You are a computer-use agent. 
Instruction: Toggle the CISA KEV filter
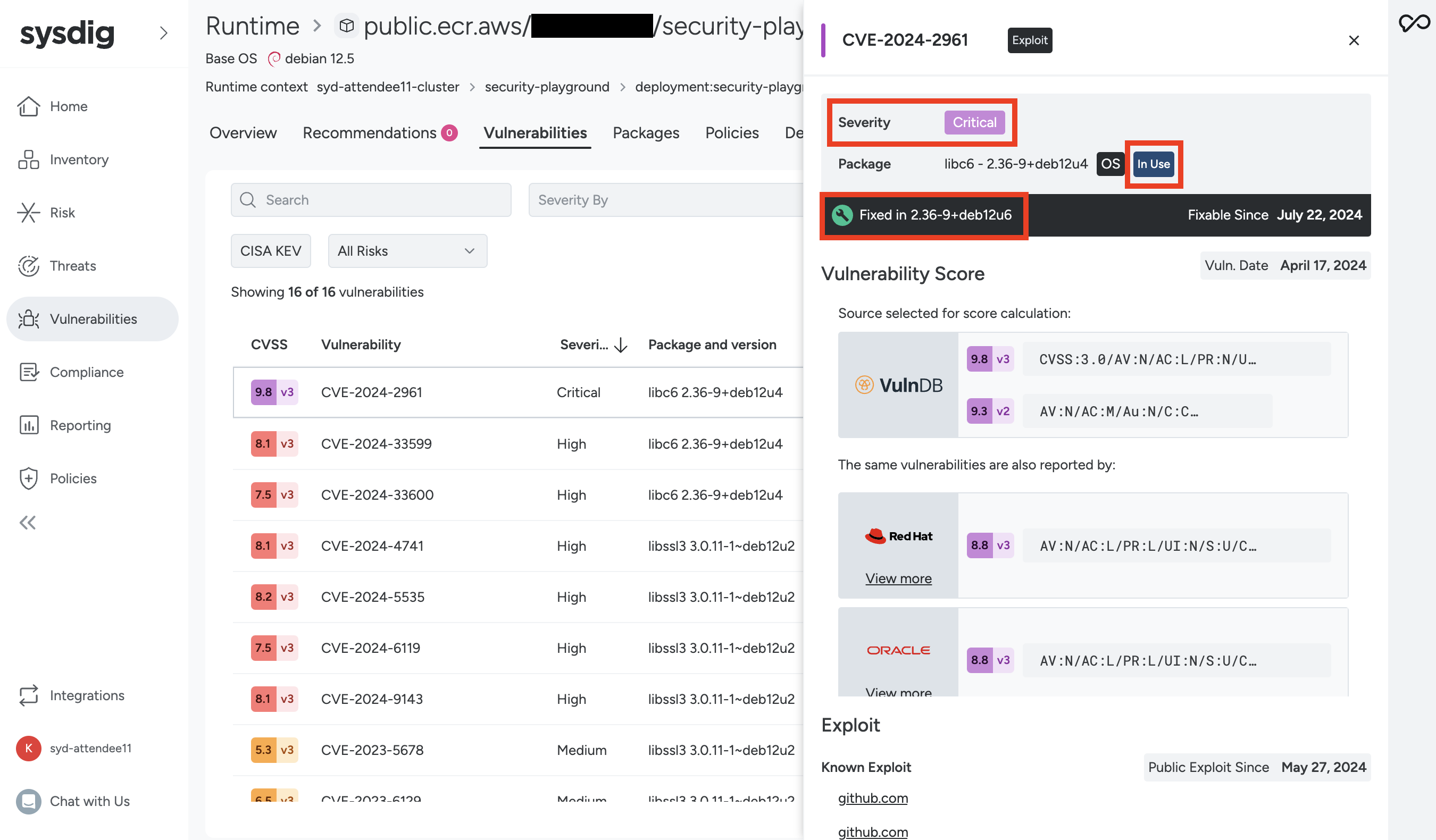pos(271,250)
